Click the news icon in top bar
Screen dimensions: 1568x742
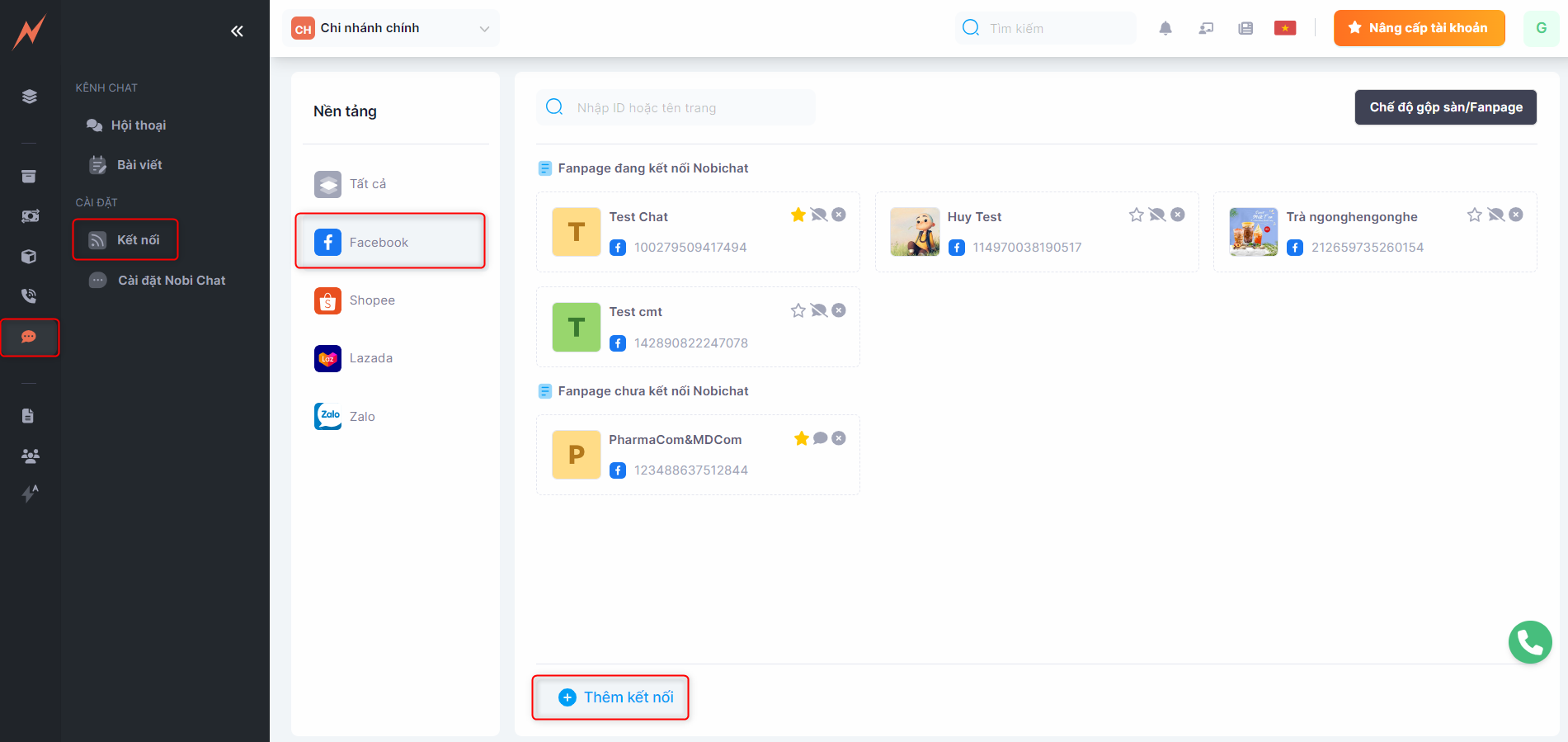pos(1245,29)
